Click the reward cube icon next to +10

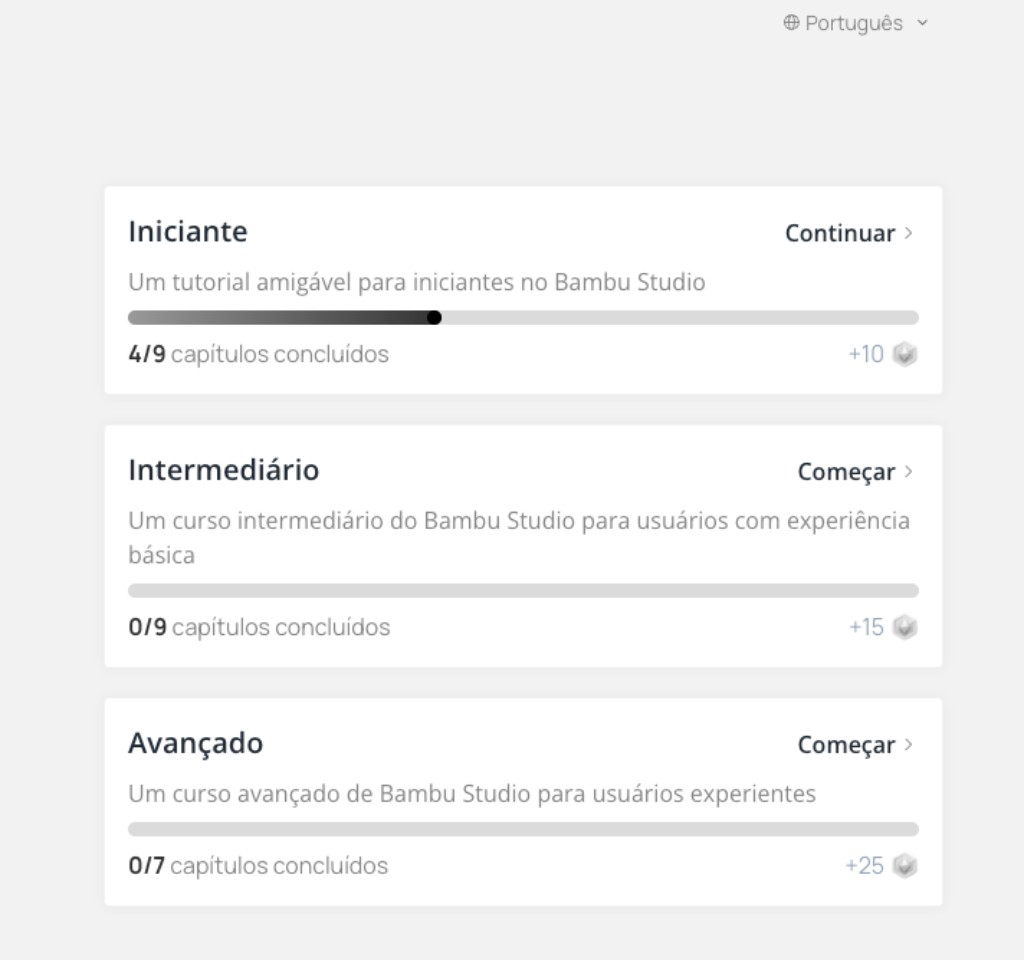[x=905, y=354]
